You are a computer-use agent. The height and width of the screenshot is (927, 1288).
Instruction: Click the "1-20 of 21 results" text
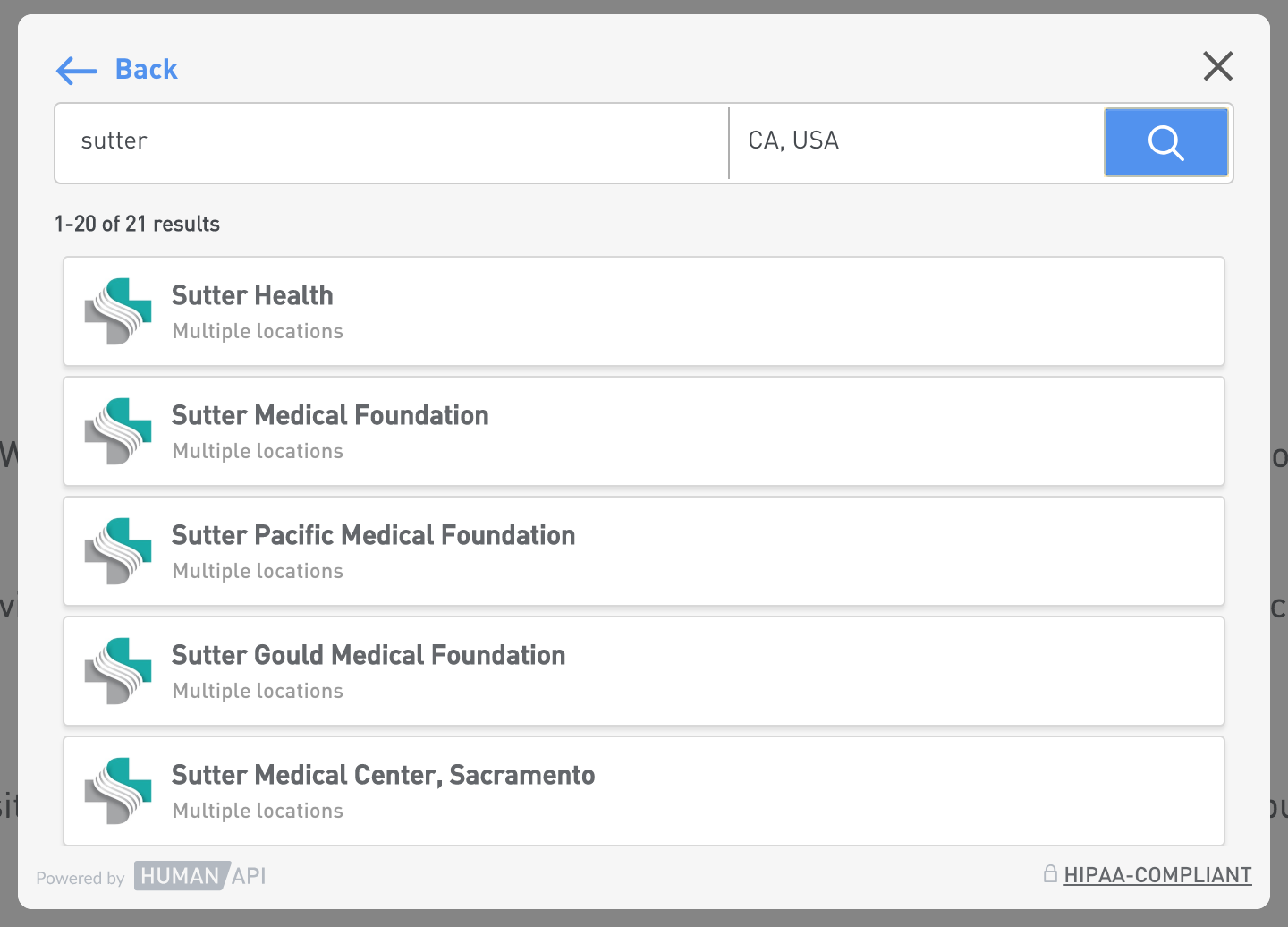[x=137, y=224]
